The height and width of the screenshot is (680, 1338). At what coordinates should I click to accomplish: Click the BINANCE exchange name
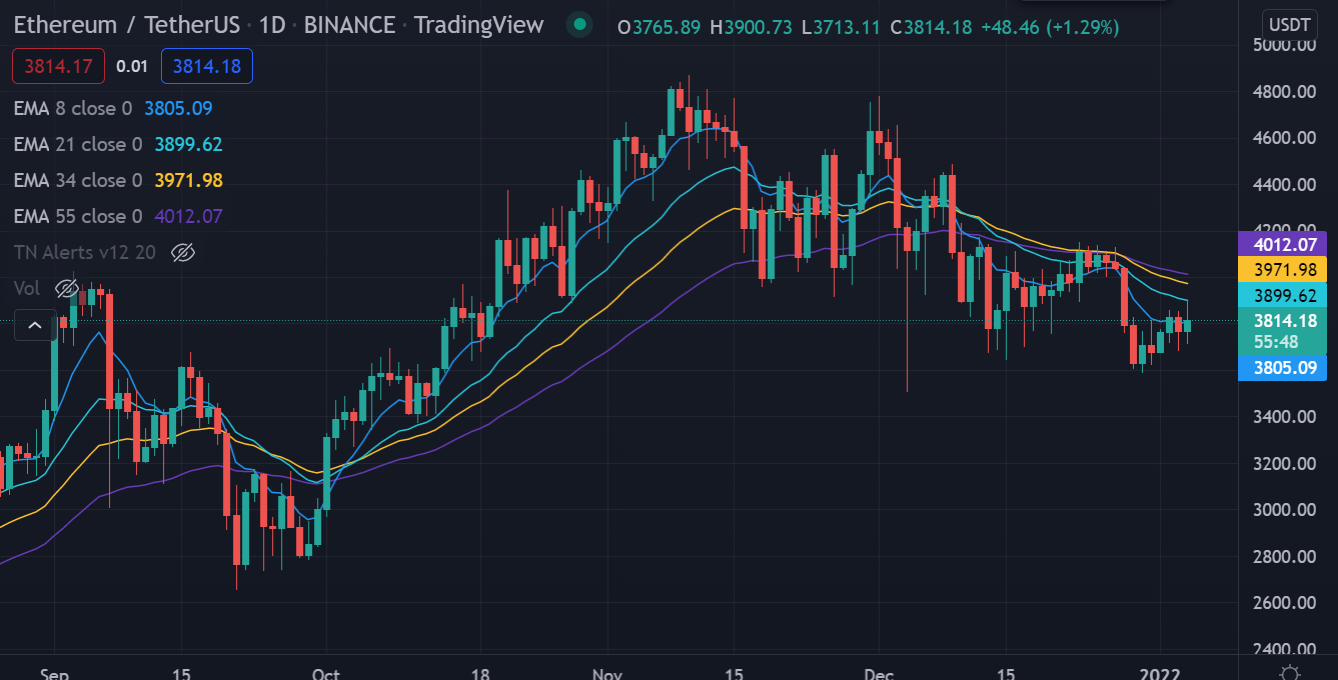tap(349, 25)
